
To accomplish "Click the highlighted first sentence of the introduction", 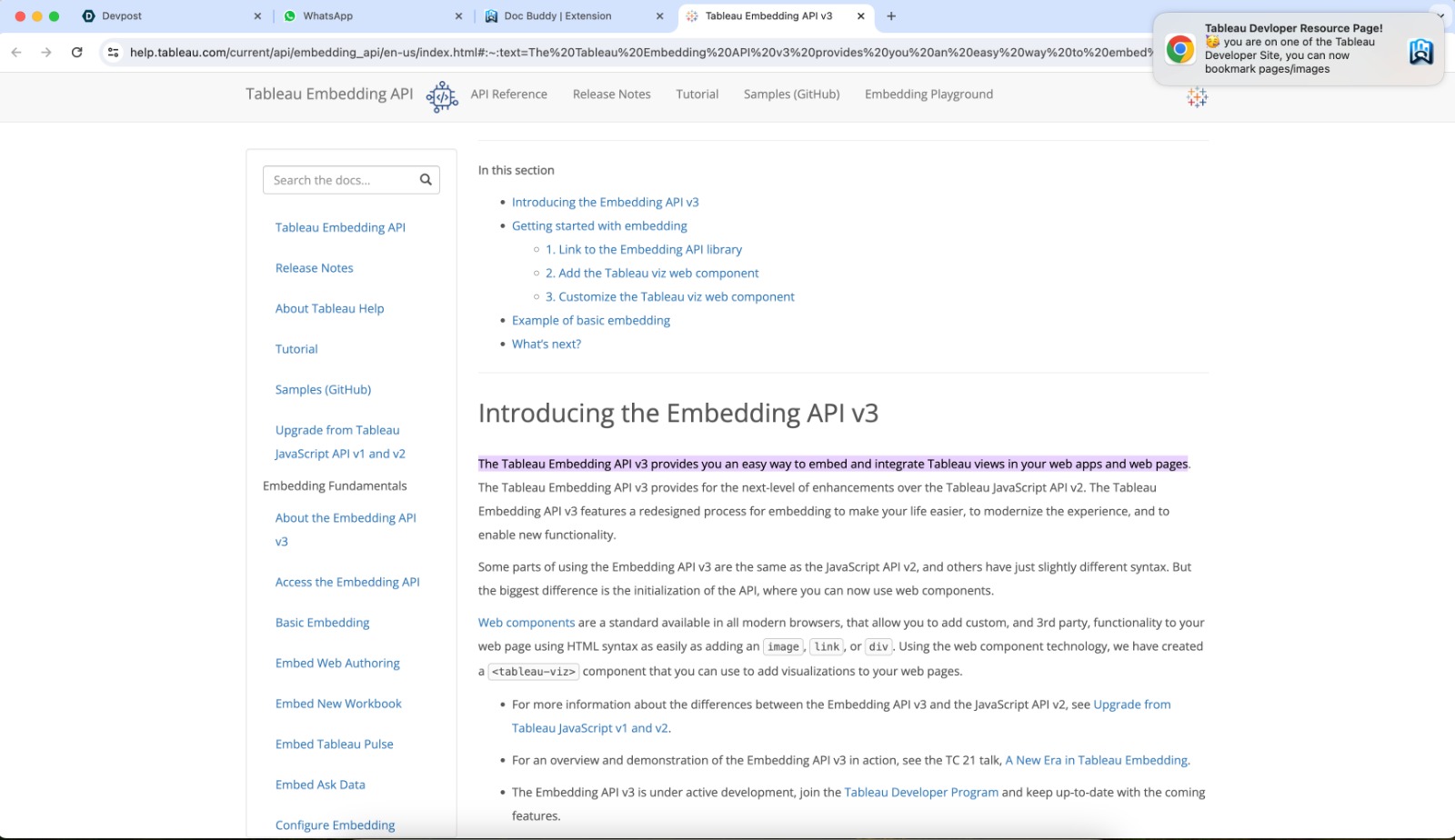I will tap(833, 464).
